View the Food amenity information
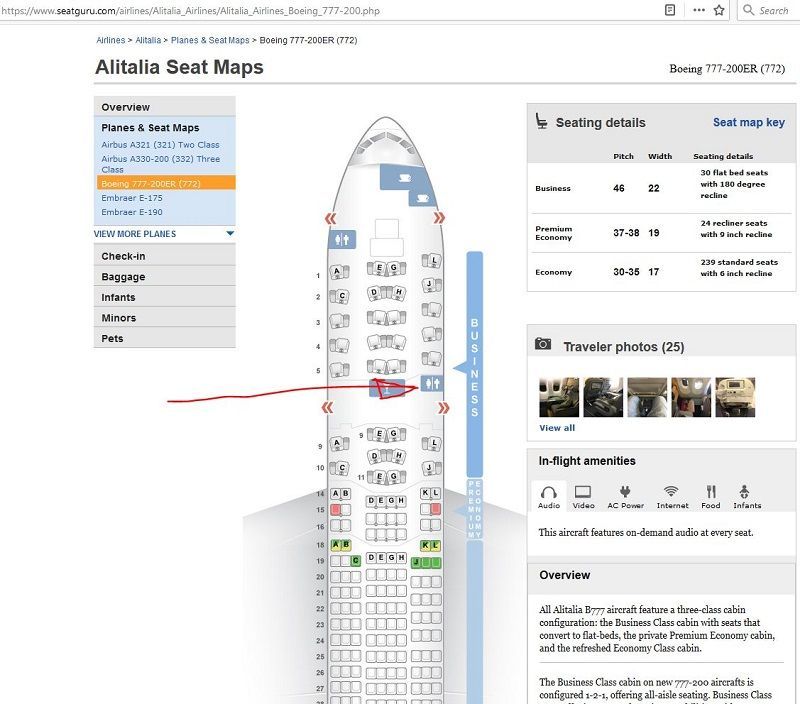Screen dimensions: 800x704 coord(710,496)
